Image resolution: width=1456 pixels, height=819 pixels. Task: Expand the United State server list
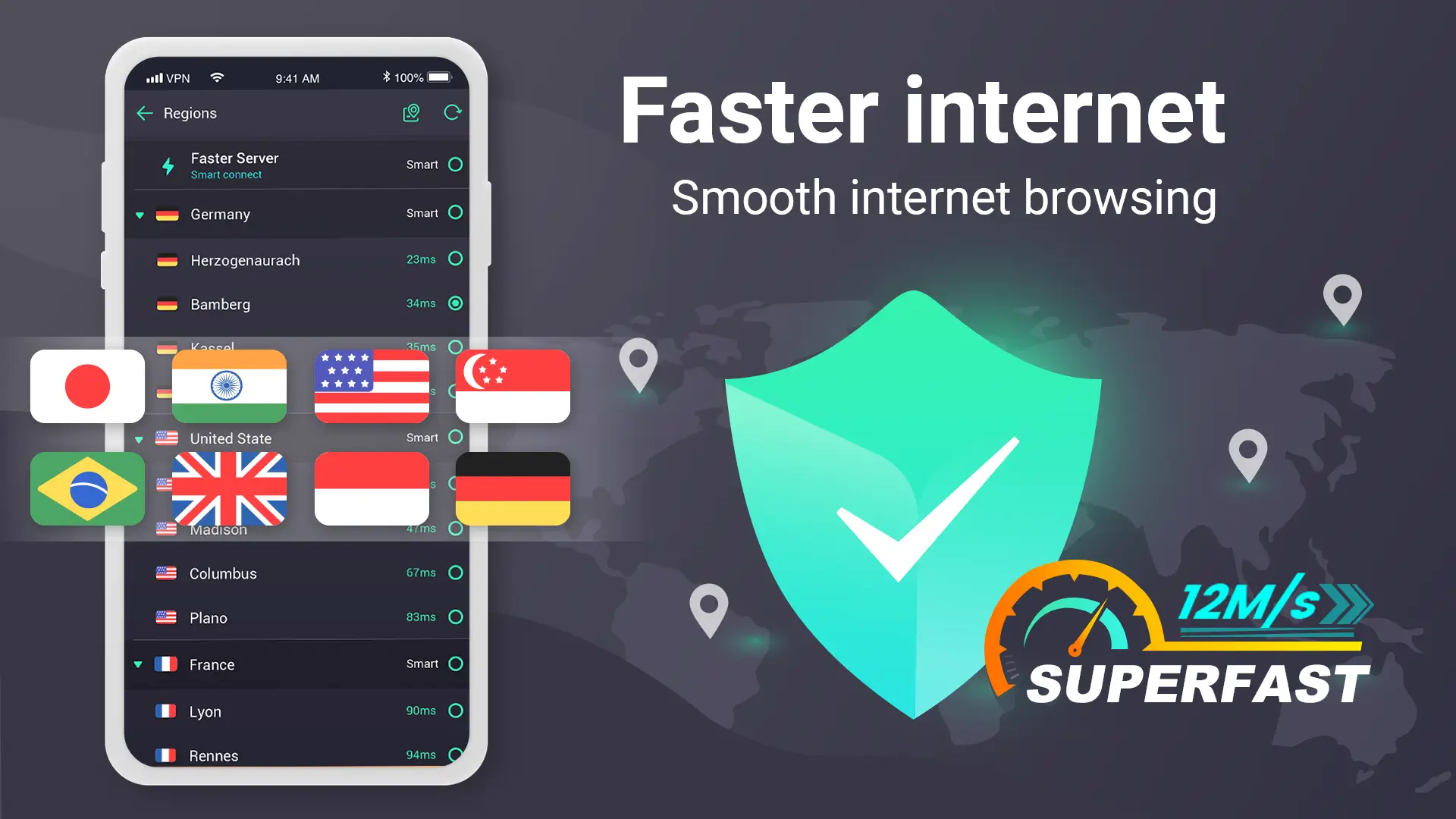(x=140, y=438)
